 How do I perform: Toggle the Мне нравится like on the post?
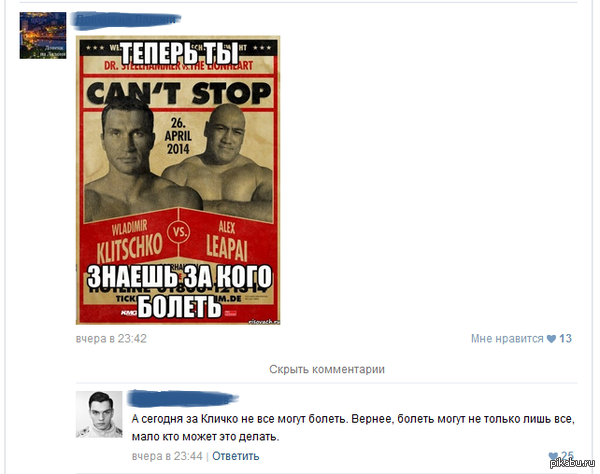pos(507,339)
